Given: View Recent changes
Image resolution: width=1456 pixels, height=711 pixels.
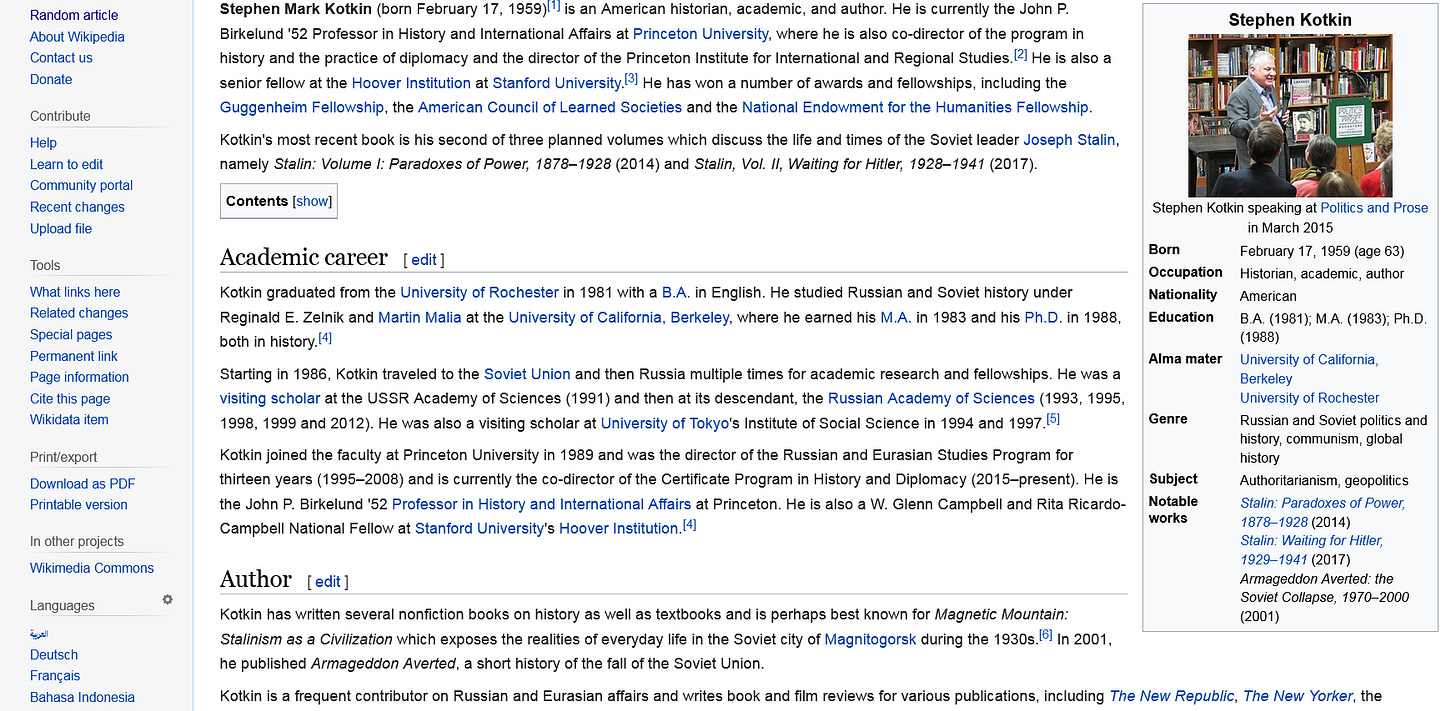Looking at the screenshot, I should (77, 207).
